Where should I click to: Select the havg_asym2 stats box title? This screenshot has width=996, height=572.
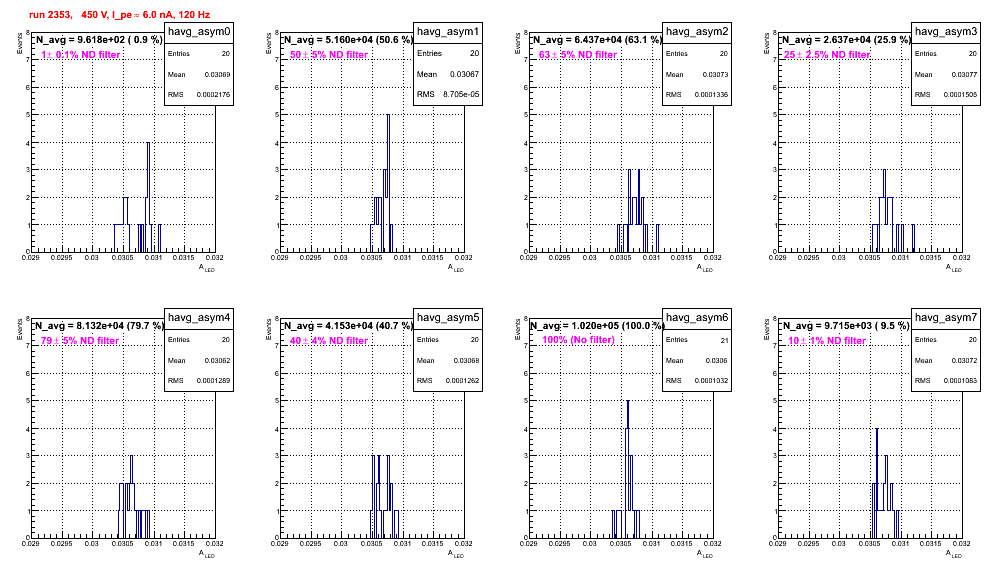697,32
